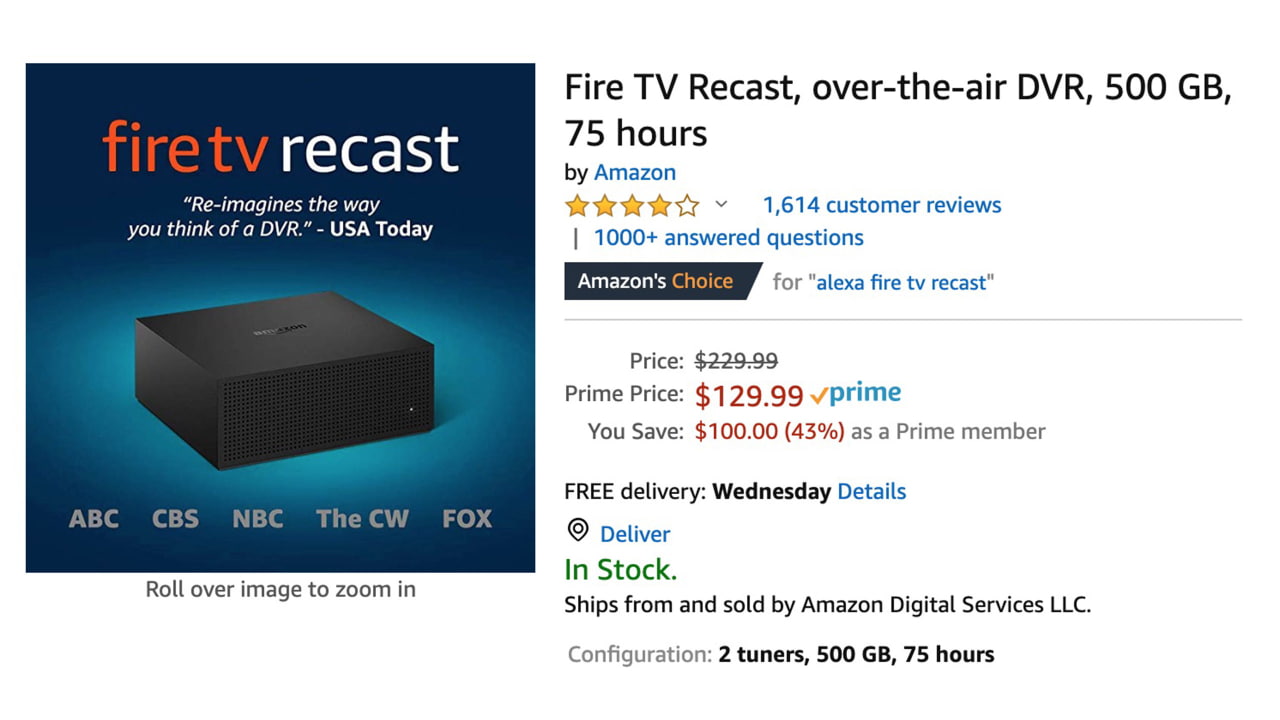View the 1000+ answered questions

point(728,237)
